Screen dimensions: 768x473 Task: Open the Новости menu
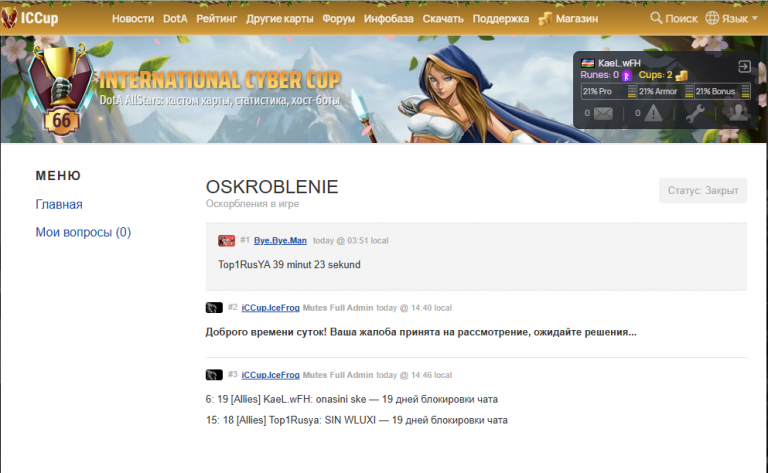pos(133,19)
